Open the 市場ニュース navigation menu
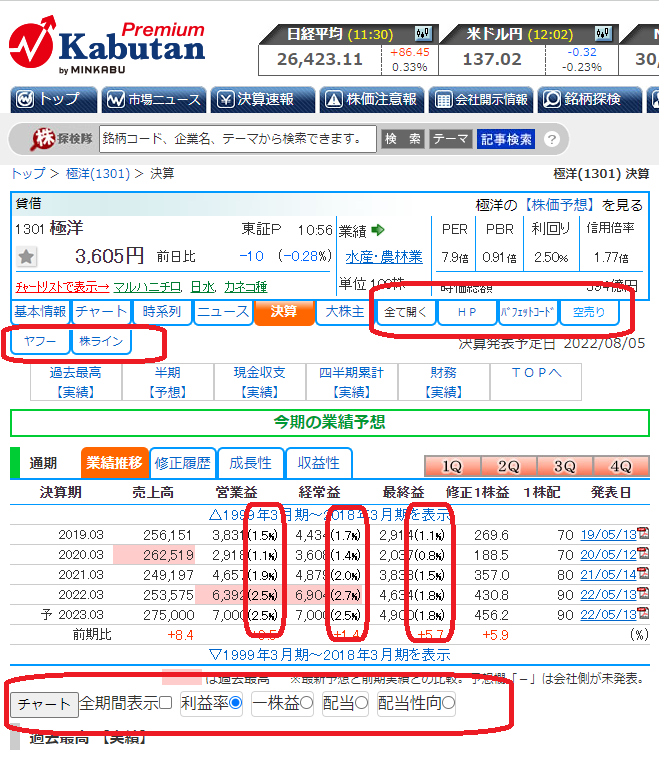The width and height of the screenshot is (659, 758). pos(154,100)
